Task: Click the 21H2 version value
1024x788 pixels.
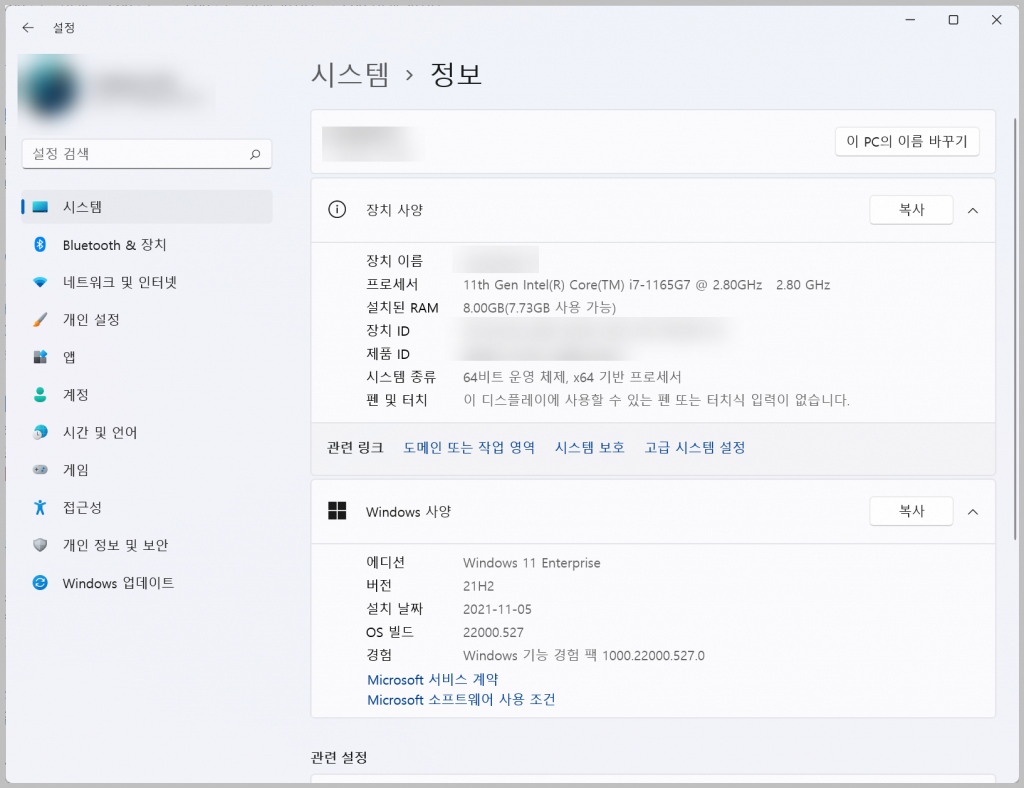Action: coord(479,586)
